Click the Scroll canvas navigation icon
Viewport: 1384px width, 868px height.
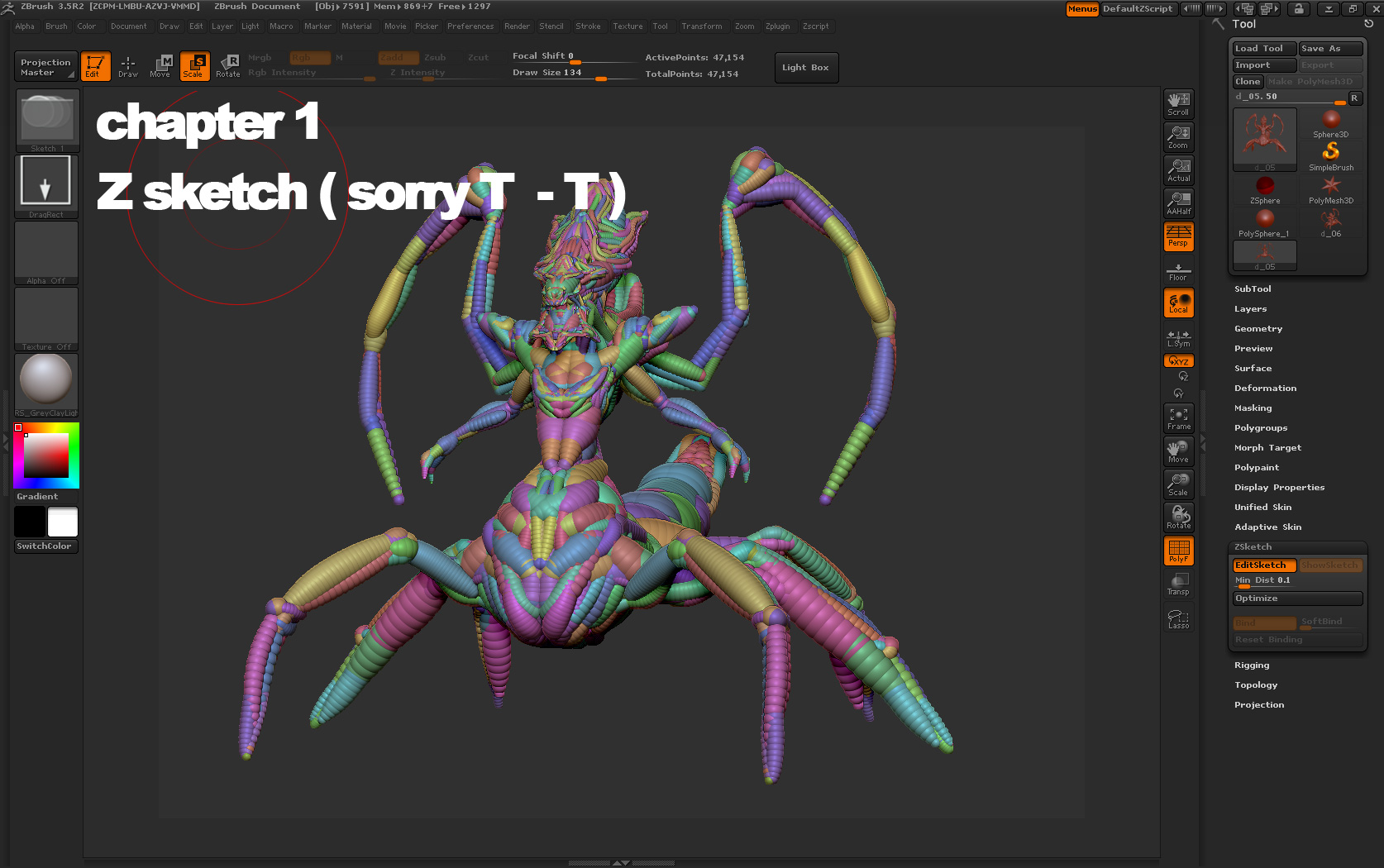1179,104
